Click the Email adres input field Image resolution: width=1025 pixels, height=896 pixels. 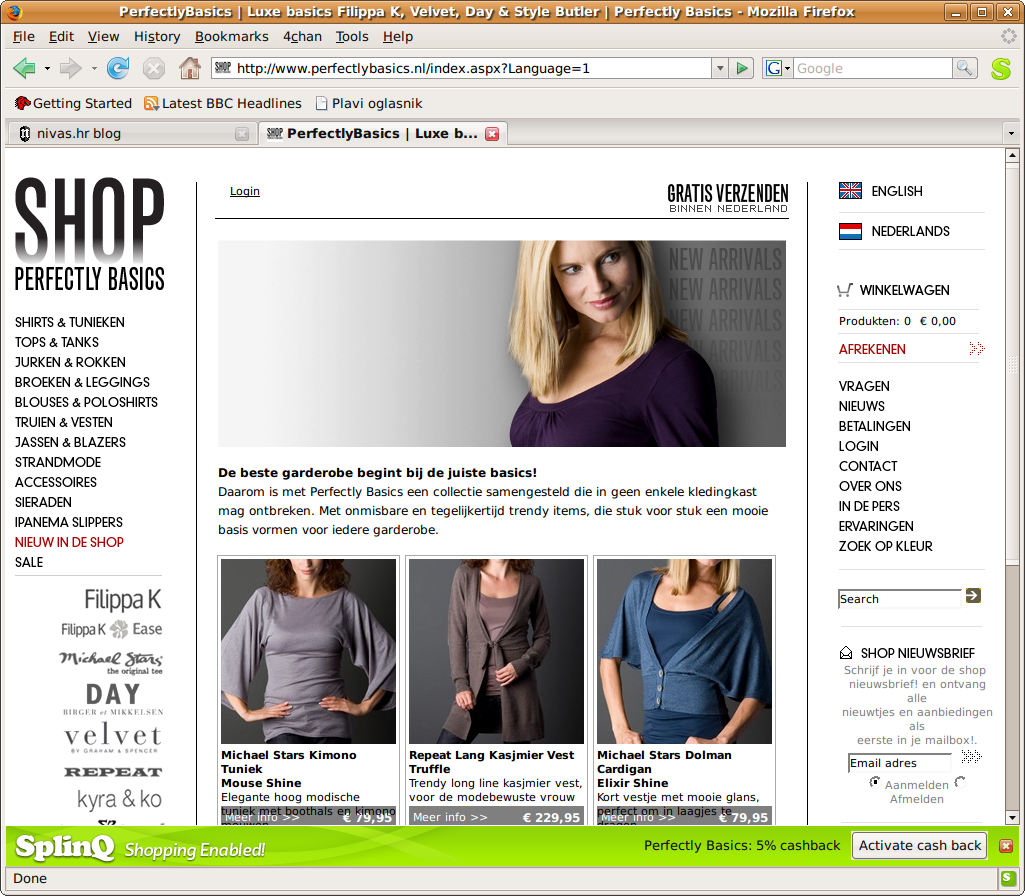pyautogui.click(x=899, y=763)
